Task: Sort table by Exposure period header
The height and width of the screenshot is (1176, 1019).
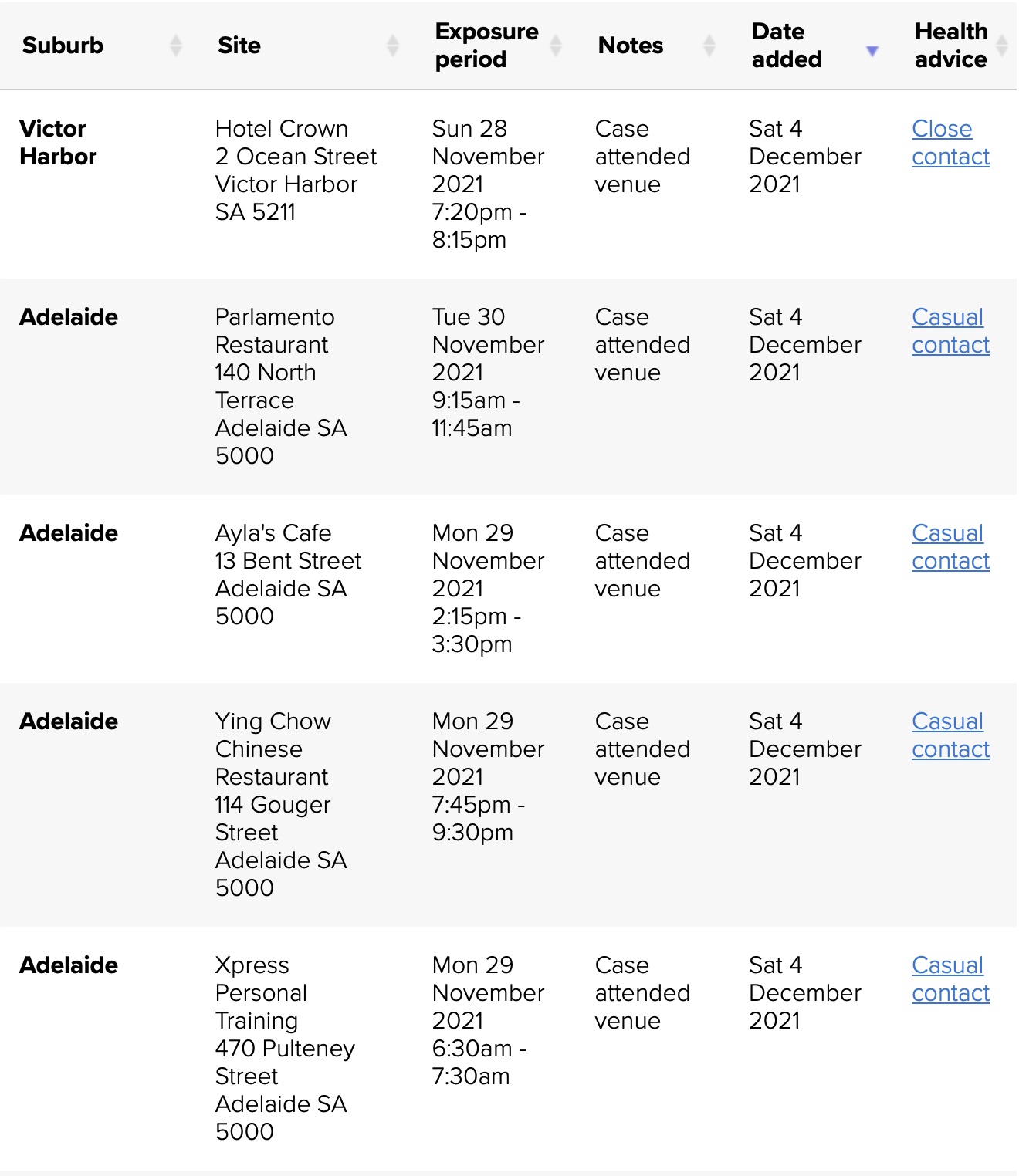Action: [x=486, y=46]
